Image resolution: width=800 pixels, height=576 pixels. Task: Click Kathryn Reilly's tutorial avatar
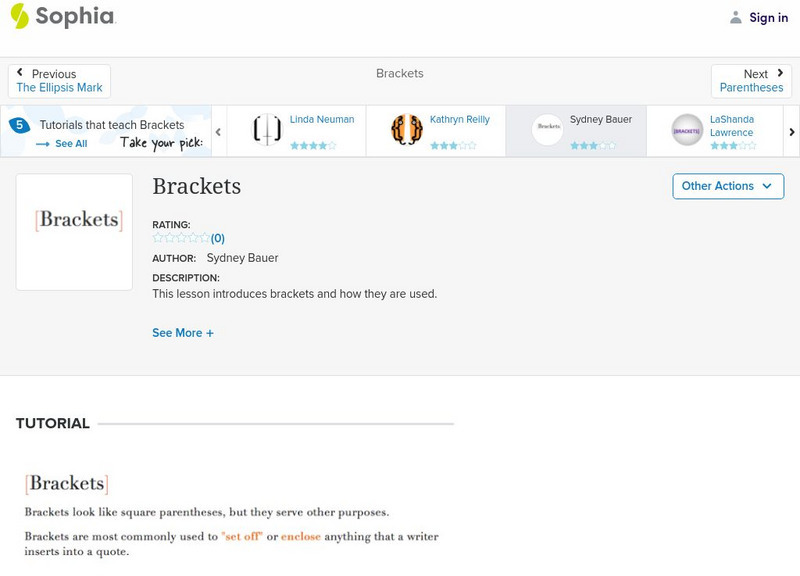coord(407,130)
